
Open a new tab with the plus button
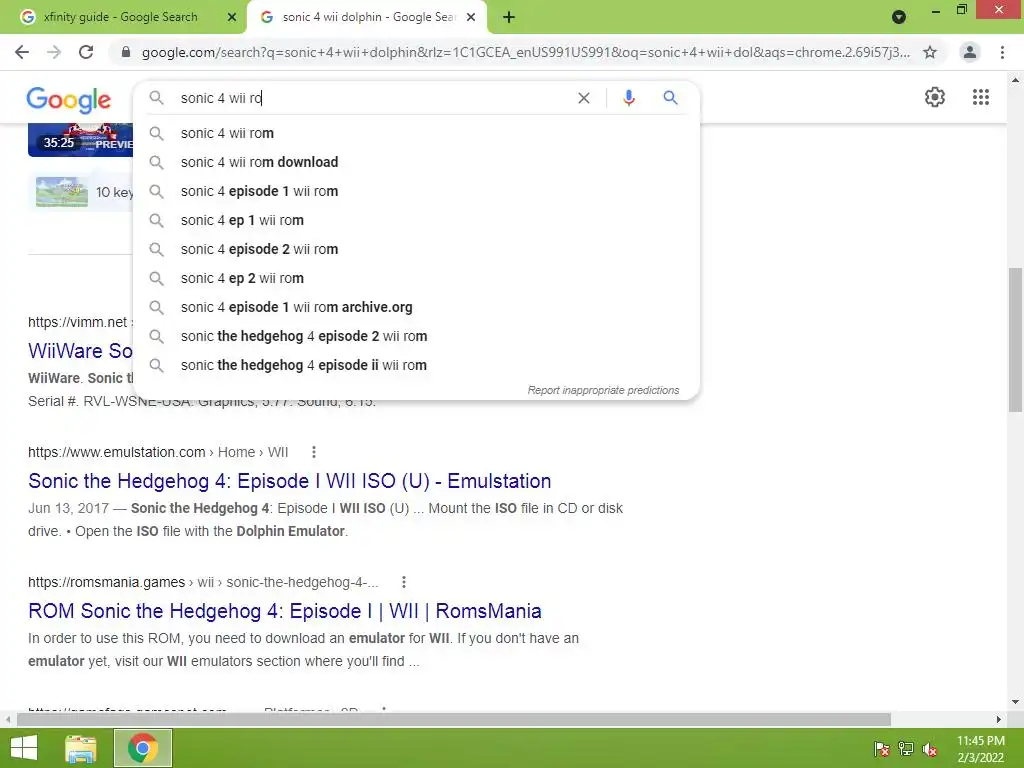pyautogui.click(x=509, y=18)
